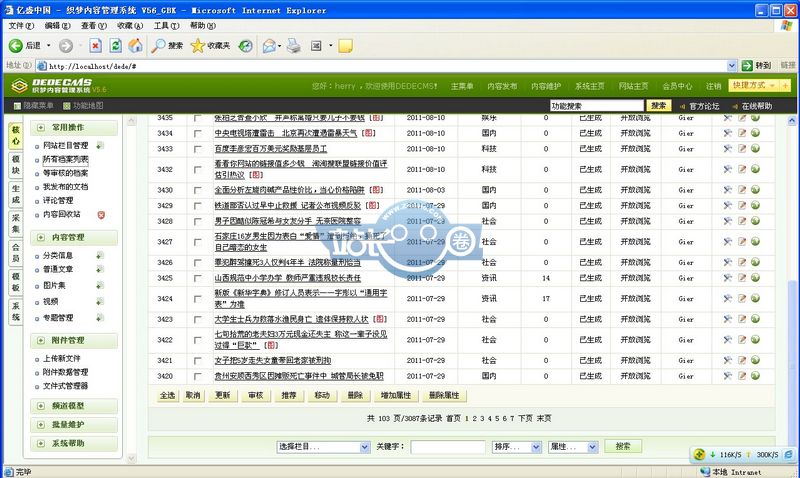Viewport: 800px width, 478px height.
Task: Check the box for article 3422
Action: (197, 340)
